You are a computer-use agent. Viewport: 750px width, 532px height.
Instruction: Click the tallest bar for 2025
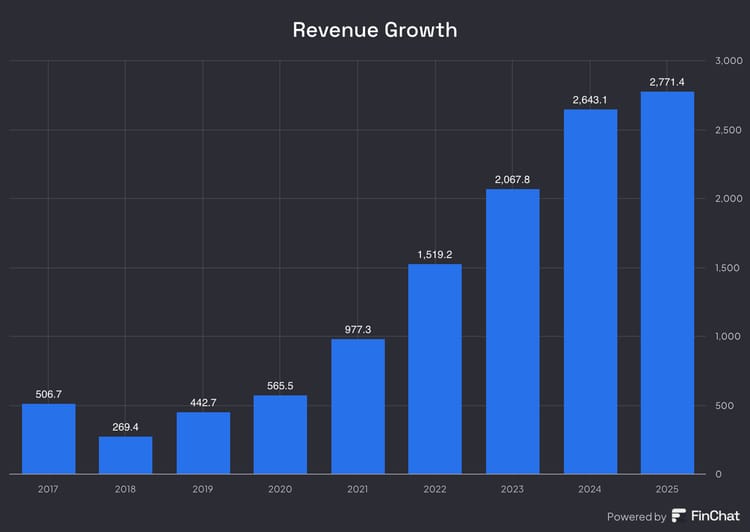tap(667, 283)
